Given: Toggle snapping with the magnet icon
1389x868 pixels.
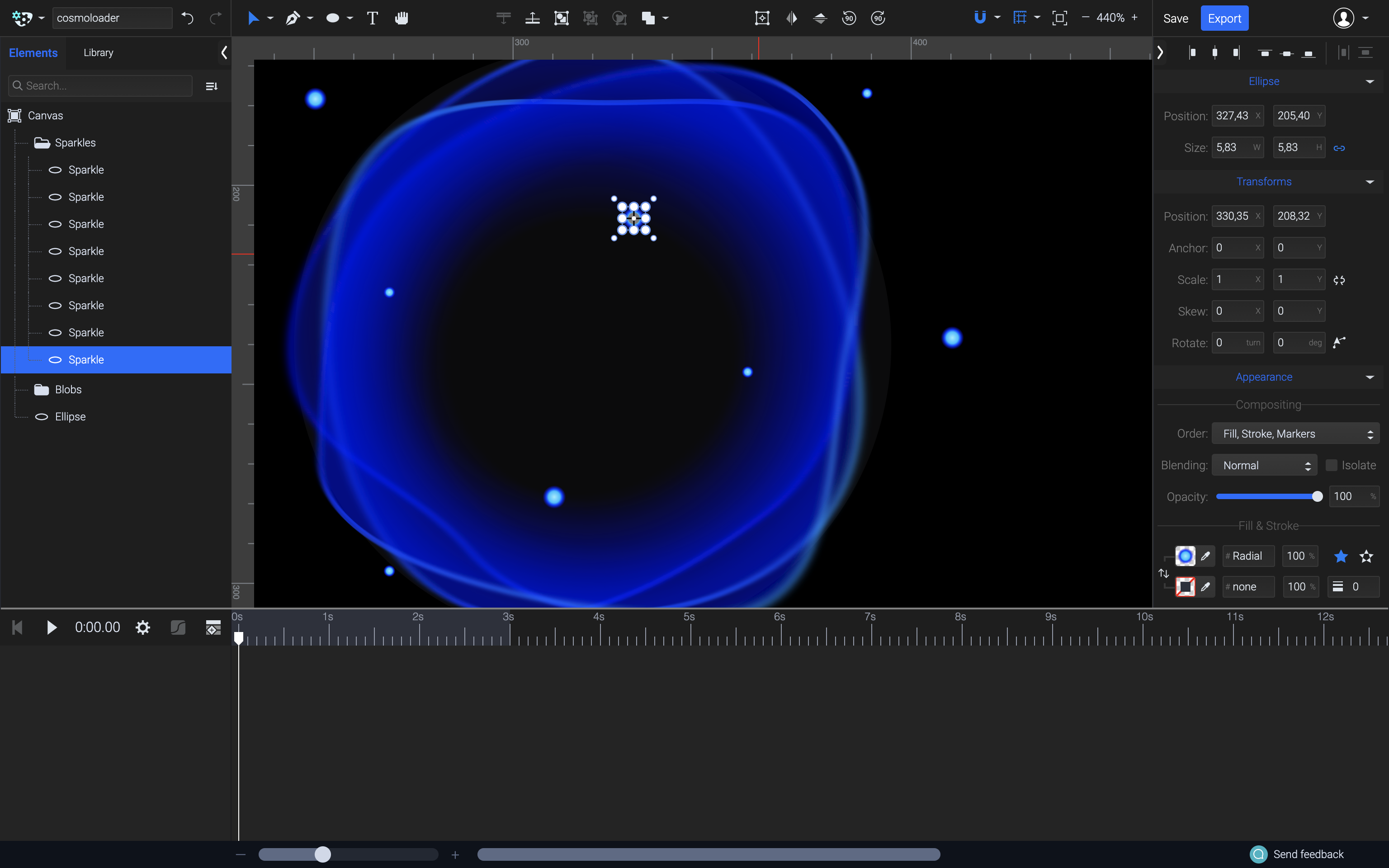Looking at the screenshot, I should (981, 18).
